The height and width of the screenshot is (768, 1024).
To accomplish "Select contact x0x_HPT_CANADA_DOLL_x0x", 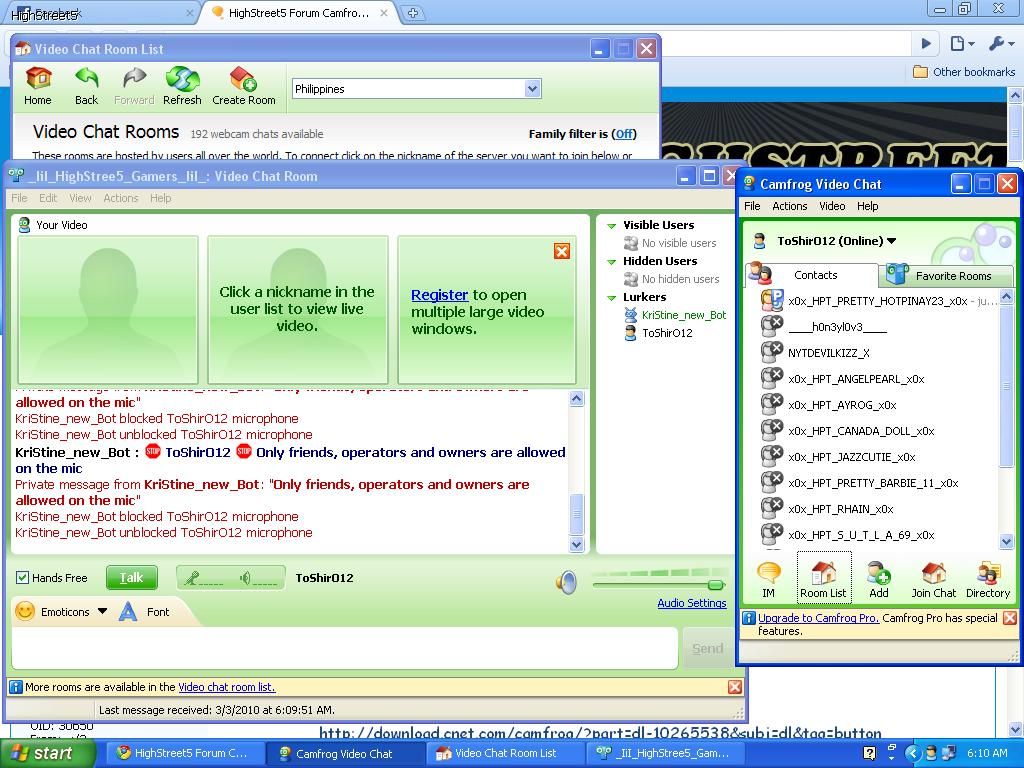I will [x=861, y=431].
